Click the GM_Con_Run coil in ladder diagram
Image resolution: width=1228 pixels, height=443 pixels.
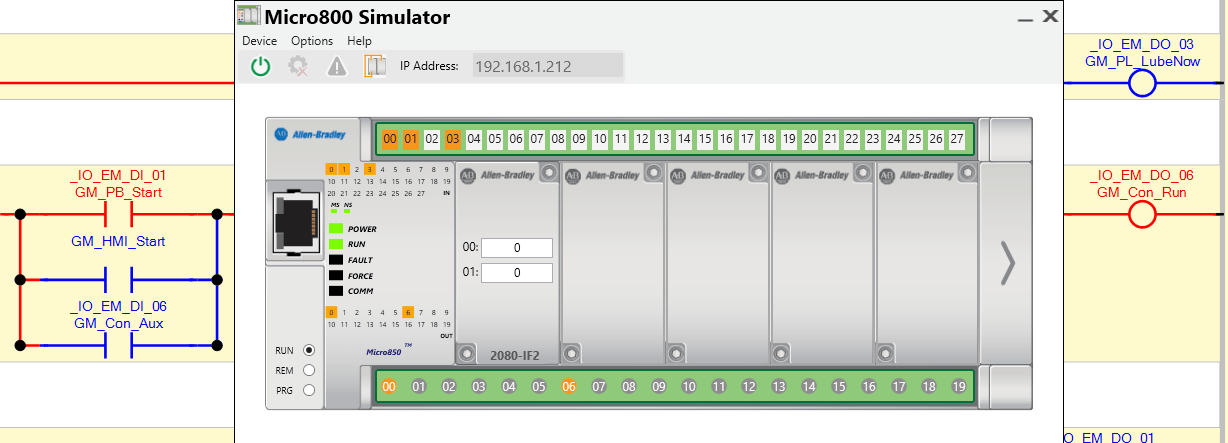pos(1142,213)
